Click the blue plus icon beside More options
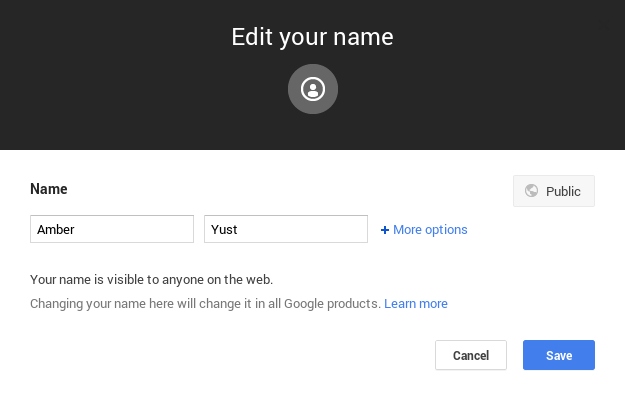 (385, 230)
